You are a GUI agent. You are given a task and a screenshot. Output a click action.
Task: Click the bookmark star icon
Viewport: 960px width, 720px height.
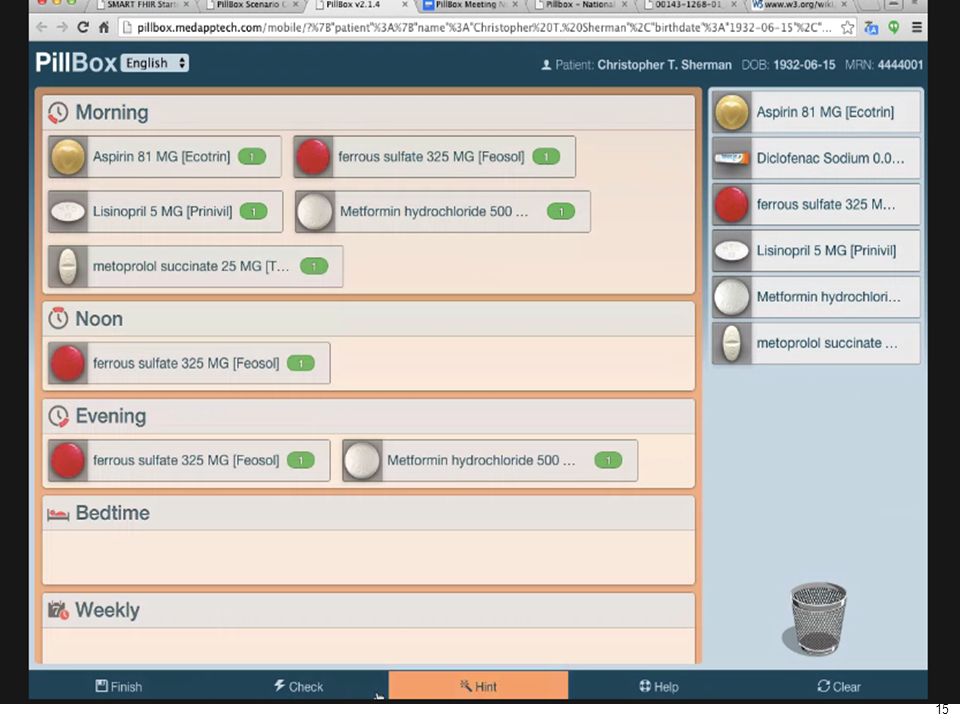847,28
